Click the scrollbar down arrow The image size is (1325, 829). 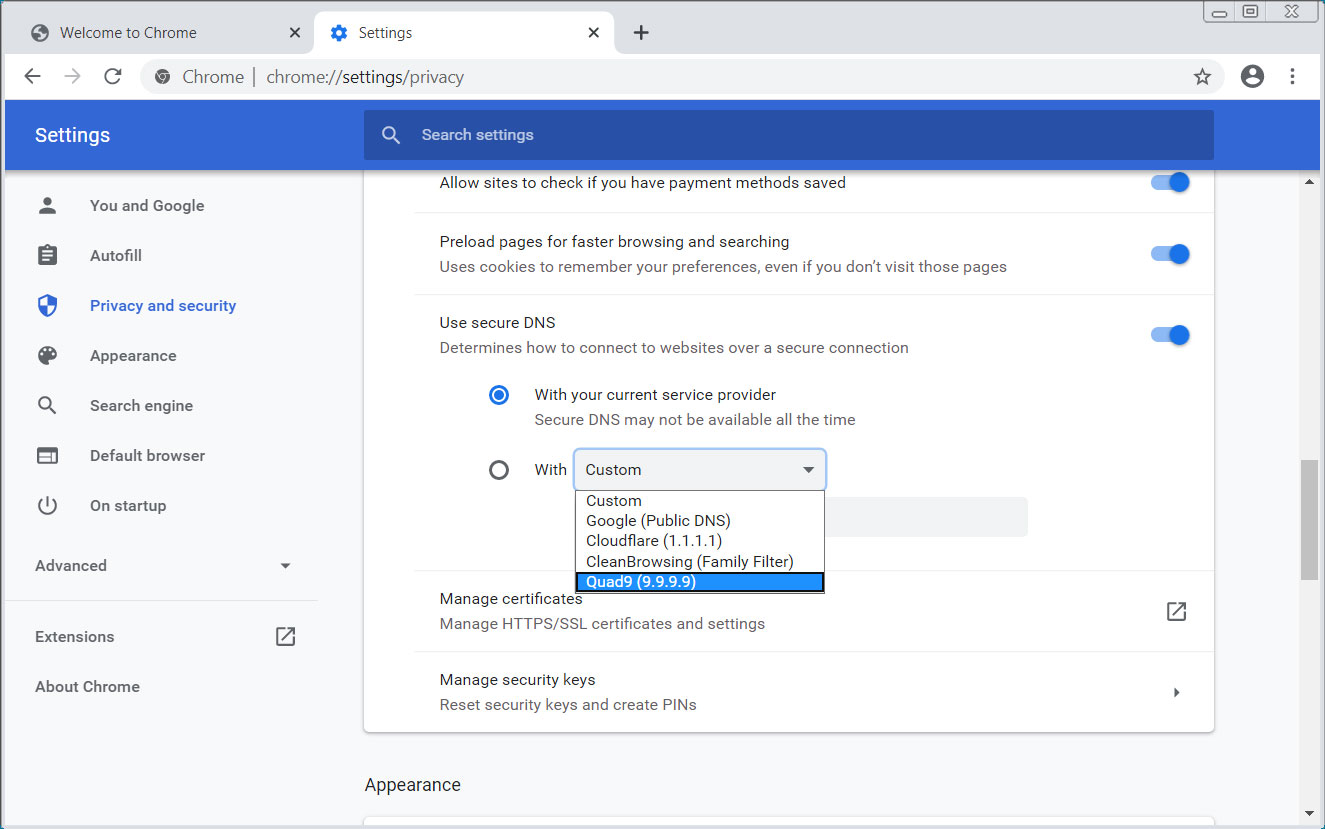click(x=1310, y=813)
